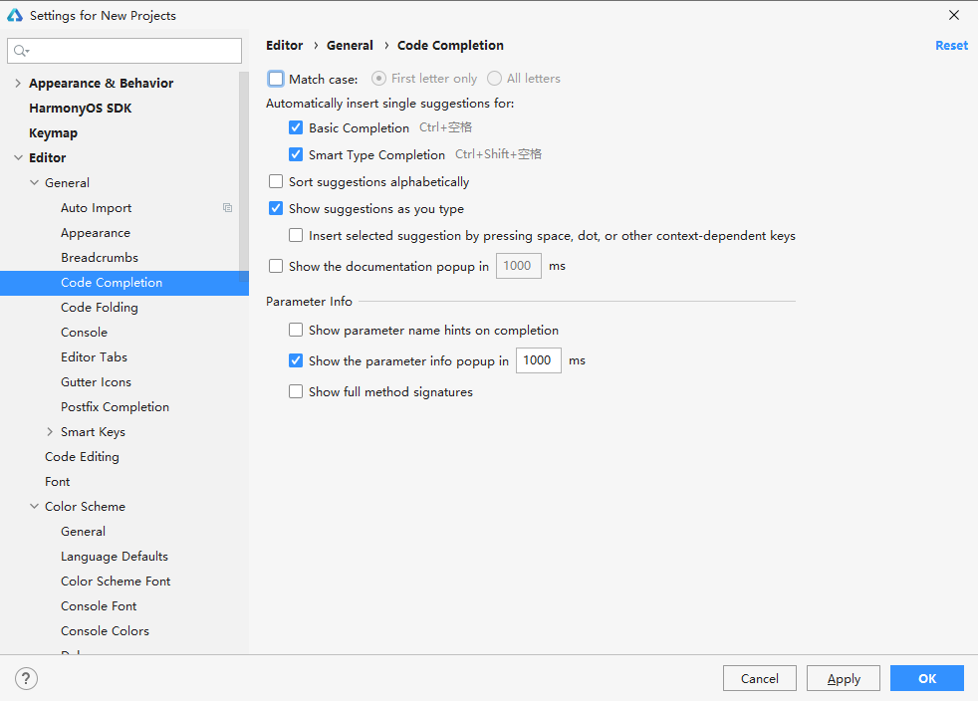Open the help question mark icon
This screenshot has height=701, width=978.
coord(26,679)
